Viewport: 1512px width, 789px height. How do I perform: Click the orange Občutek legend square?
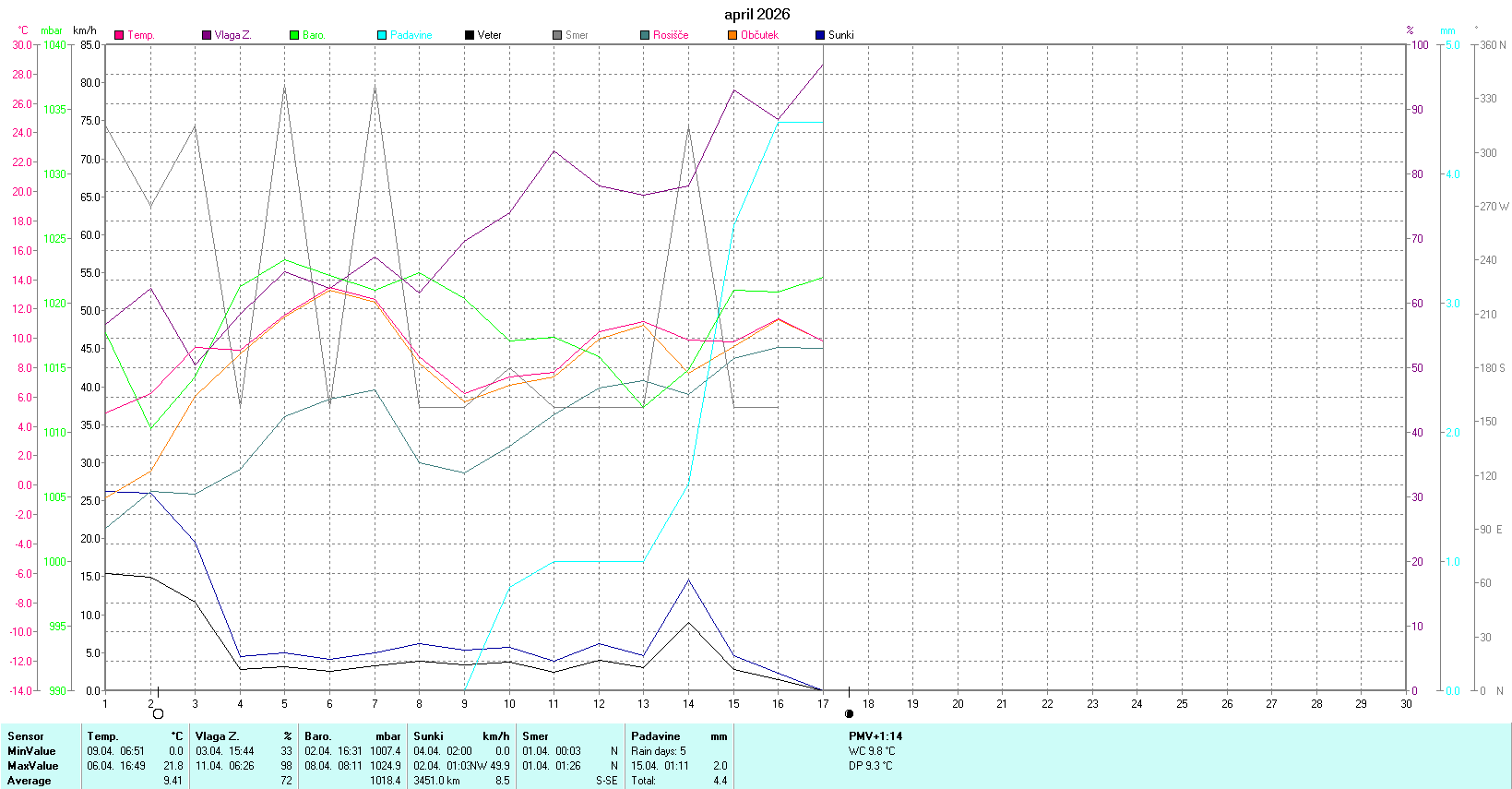click(x=732, y=35)
